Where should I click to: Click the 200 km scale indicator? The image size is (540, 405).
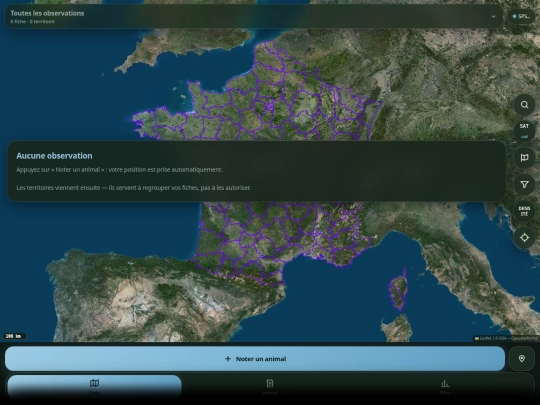point(14,336)
